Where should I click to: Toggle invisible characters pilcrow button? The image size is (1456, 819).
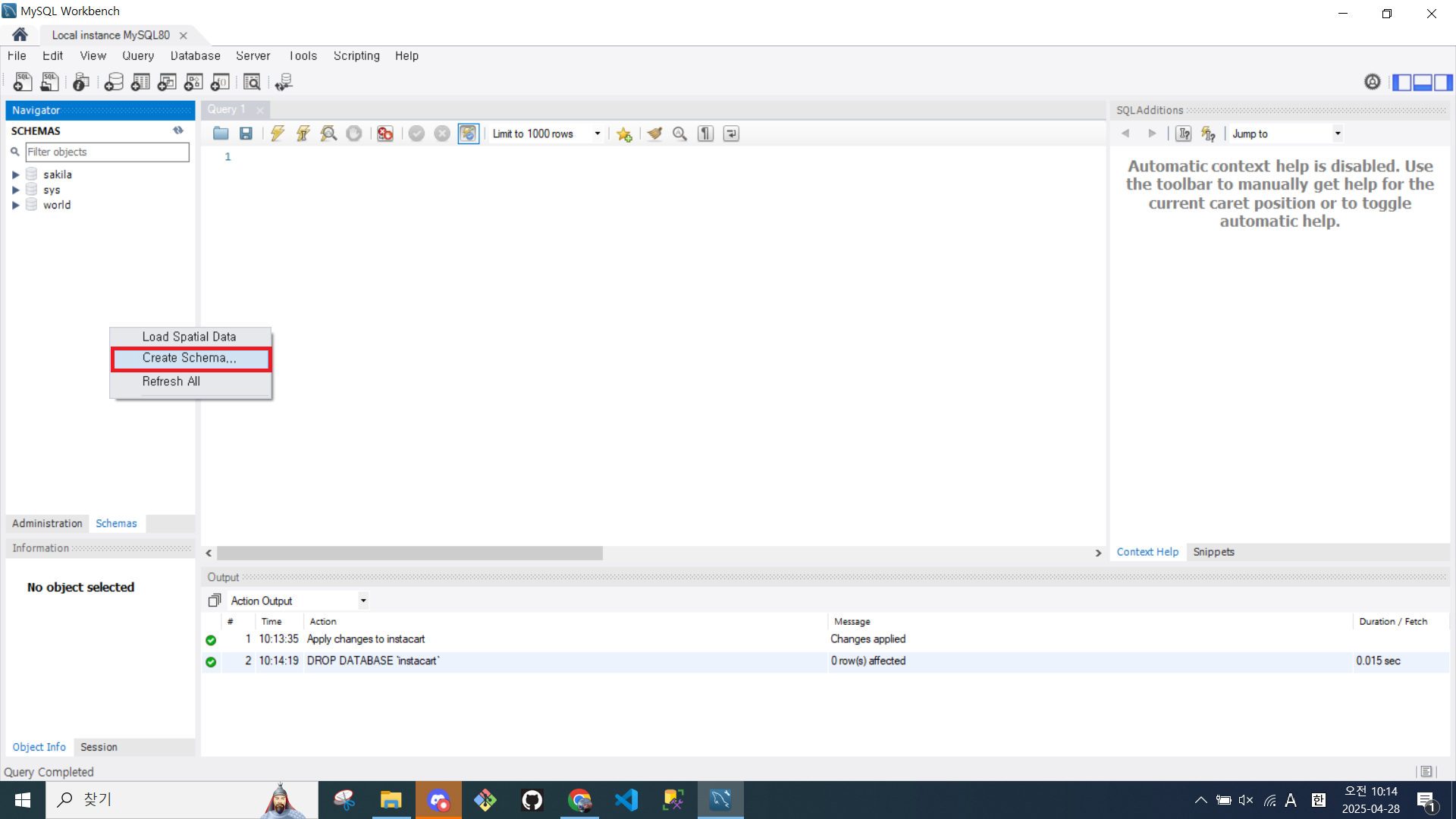click(705, 133)
